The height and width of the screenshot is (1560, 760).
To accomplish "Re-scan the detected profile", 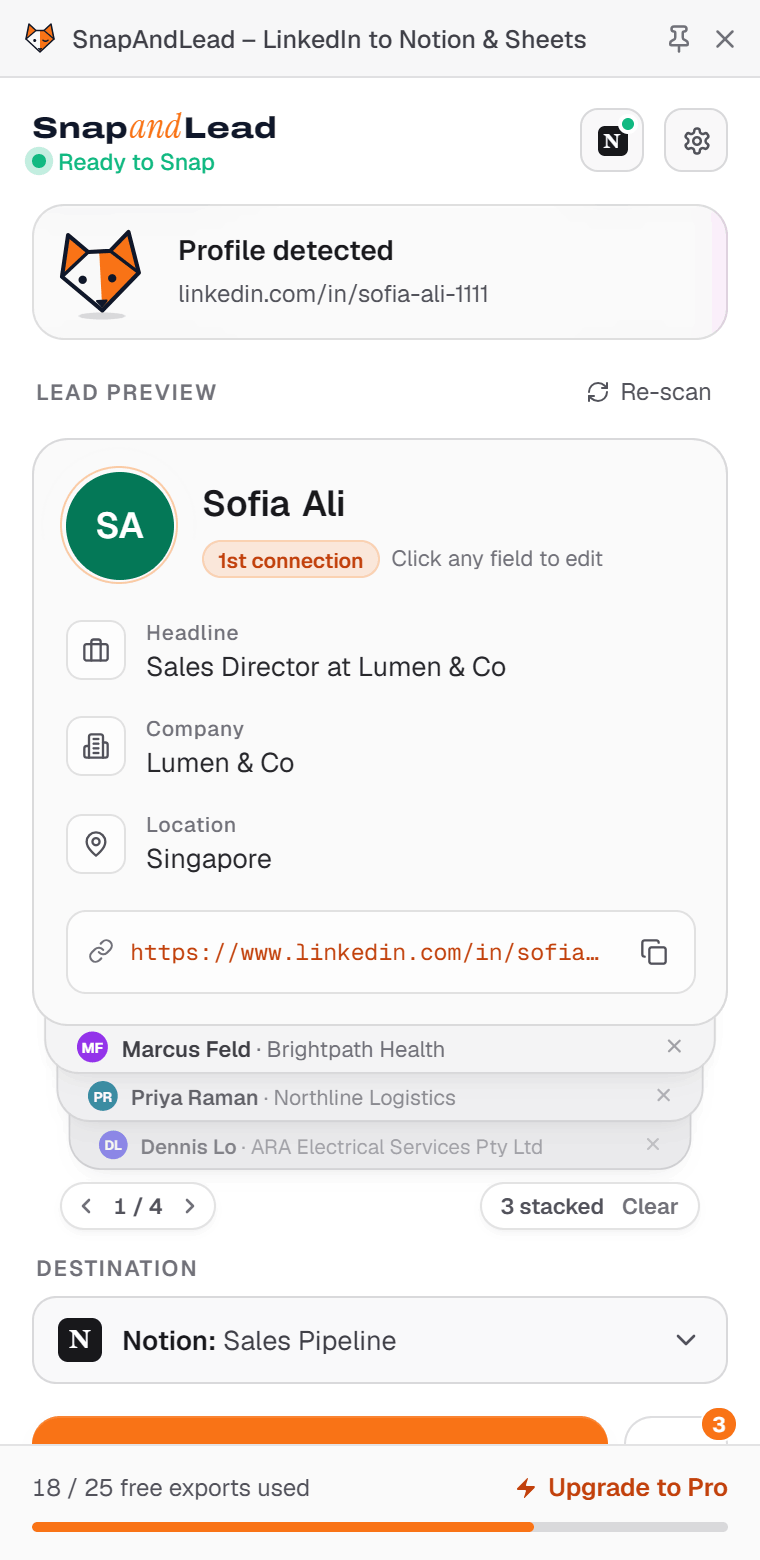I will tap(649, 392).
